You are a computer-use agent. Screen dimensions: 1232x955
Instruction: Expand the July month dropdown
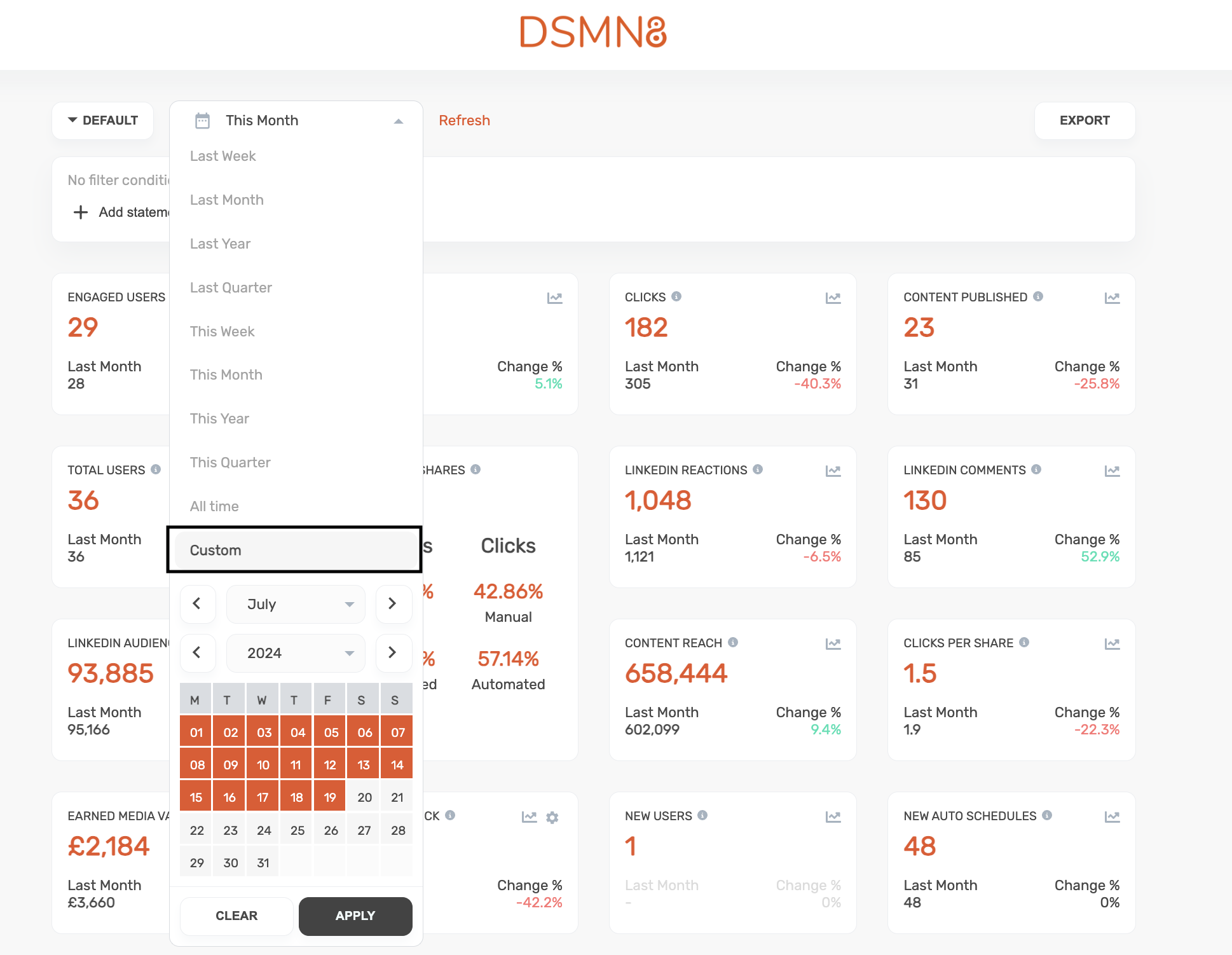coord(296,604)
